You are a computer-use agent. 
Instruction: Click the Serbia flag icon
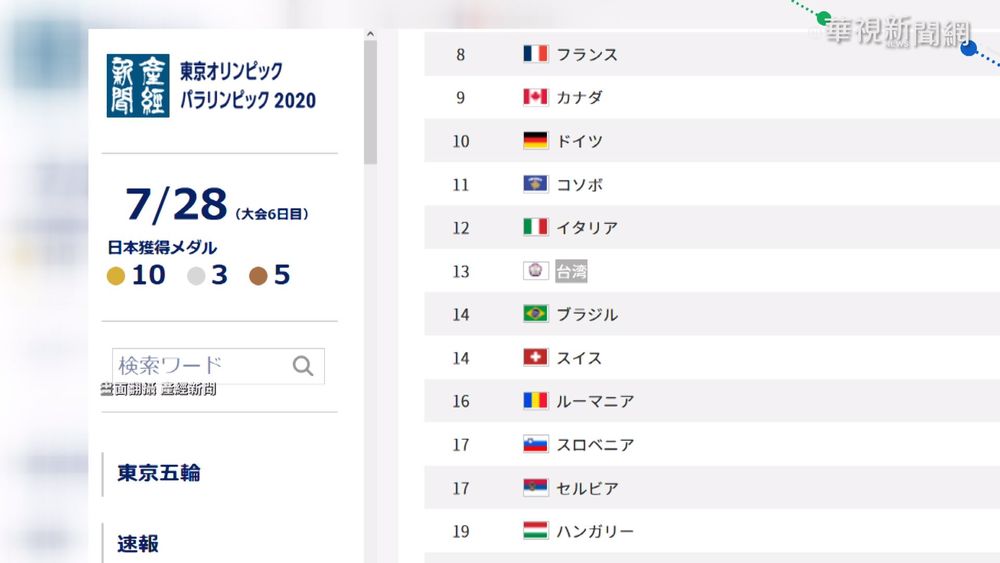535,488
